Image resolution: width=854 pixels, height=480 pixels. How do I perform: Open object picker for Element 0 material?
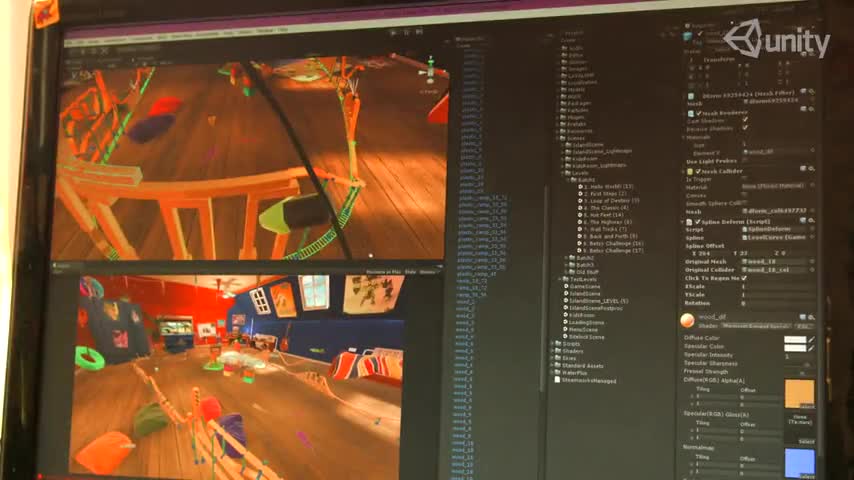click(812, 151)
